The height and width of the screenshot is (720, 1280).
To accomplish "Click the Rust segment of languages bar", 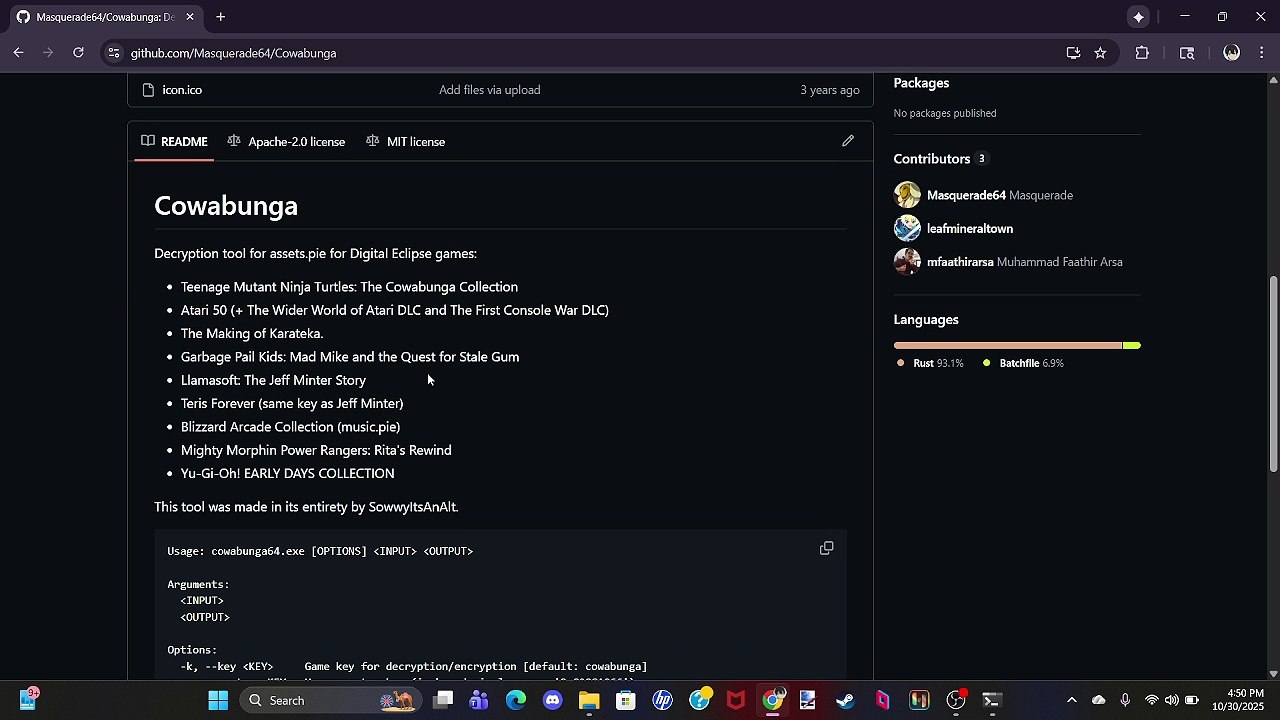I will tap(1008, 345).
